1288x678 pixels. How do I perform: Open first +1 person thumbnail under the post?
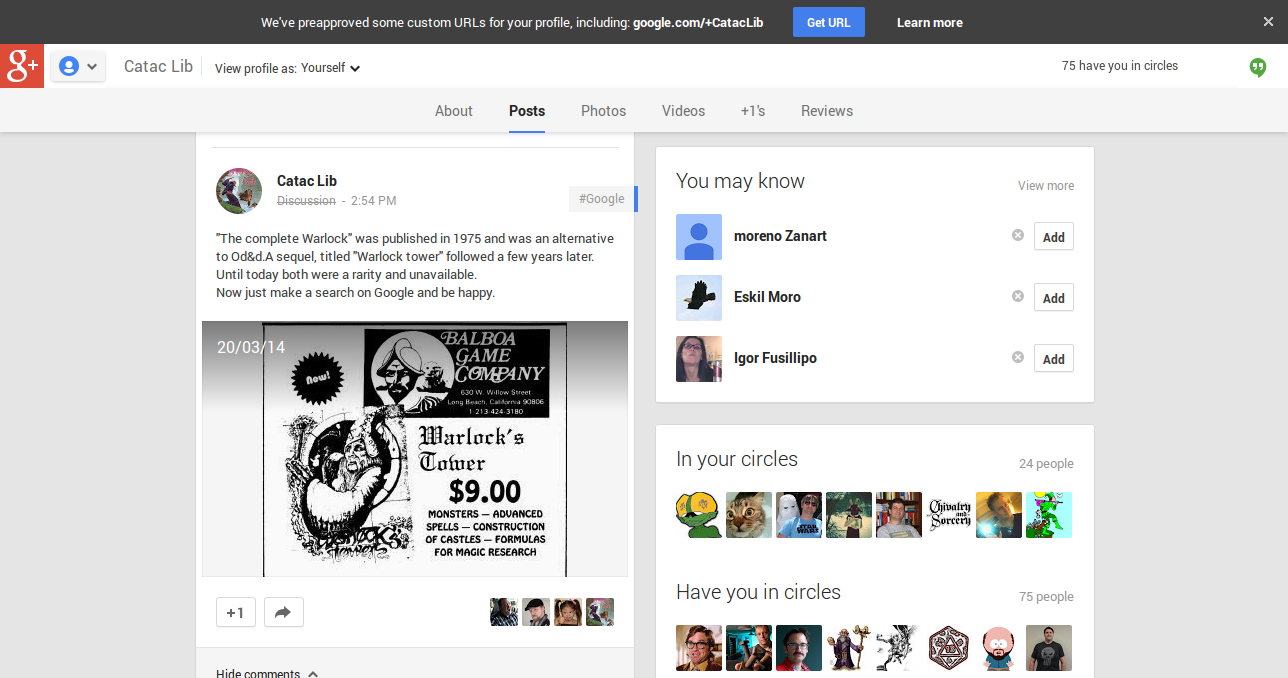[504, 612]
